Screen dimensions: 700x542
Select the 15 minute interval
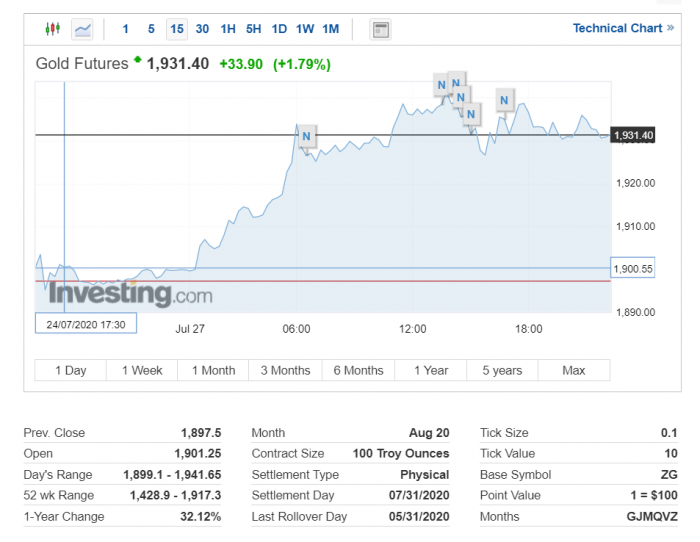pyautogui.click(x=176, y=29)
